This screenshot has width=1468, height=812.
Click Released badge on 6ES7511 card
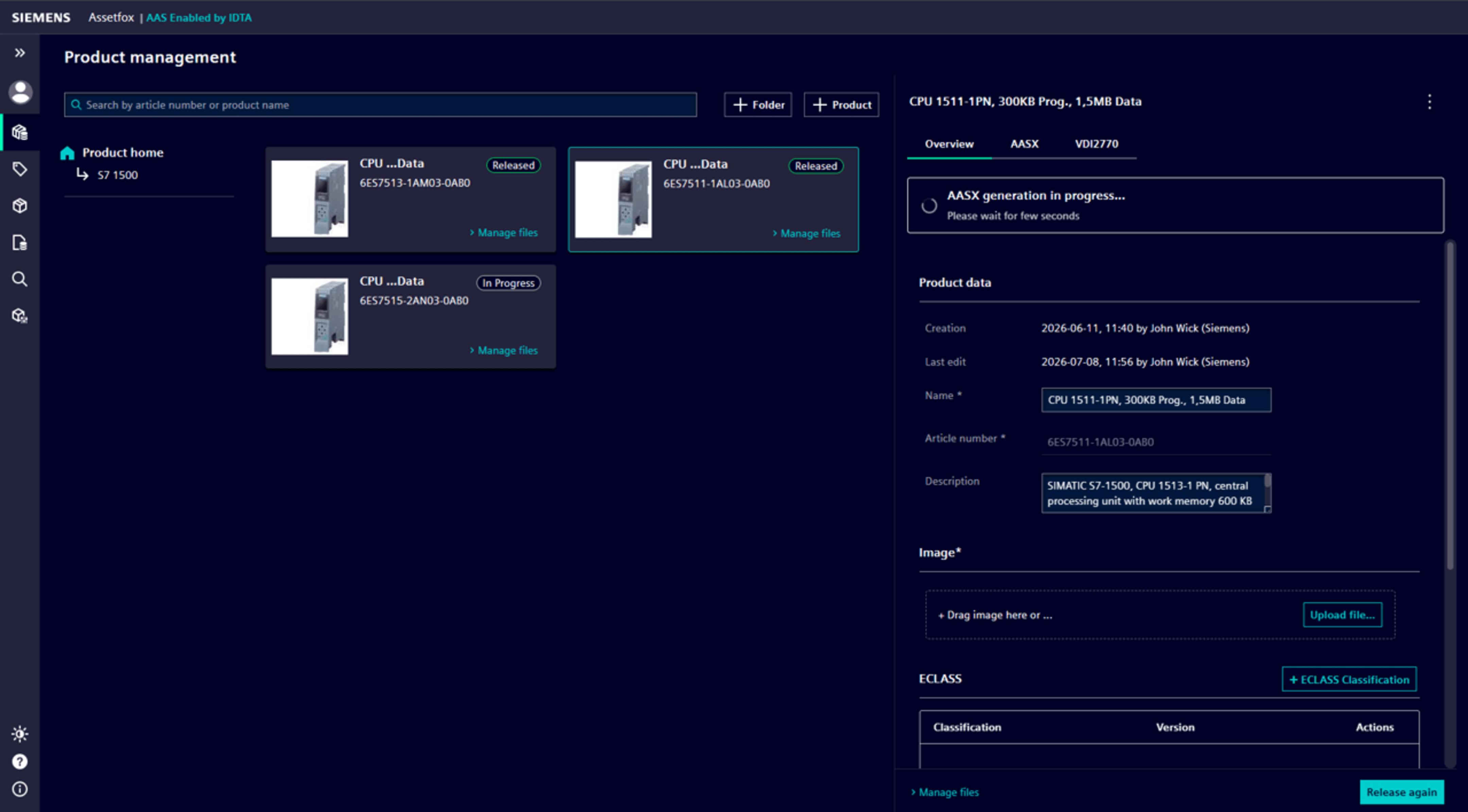click(816, 166)
